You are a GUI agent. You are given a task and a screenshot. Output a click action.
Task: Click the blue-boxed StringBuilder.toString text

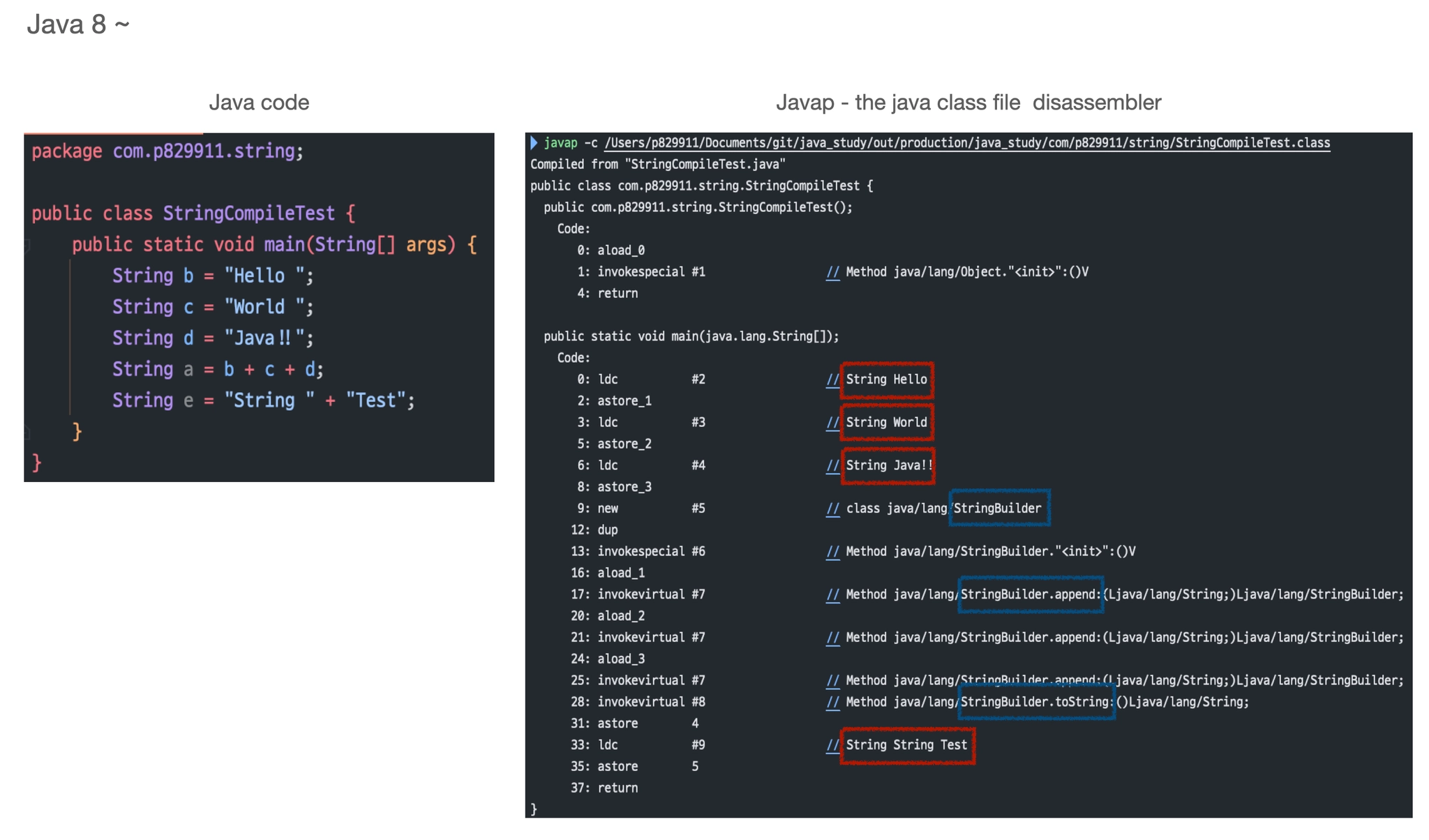(x=1036, y=702)
